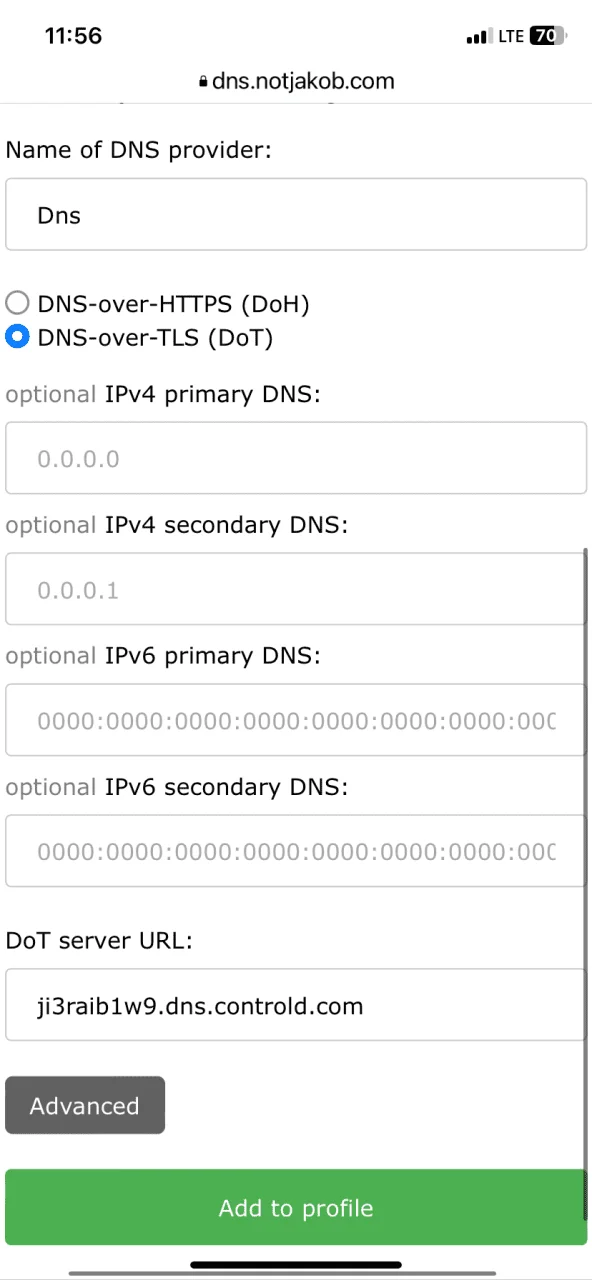Tap the IPv6 primary DNS input field
The image size is (592, 1280).
pos(296,720)
